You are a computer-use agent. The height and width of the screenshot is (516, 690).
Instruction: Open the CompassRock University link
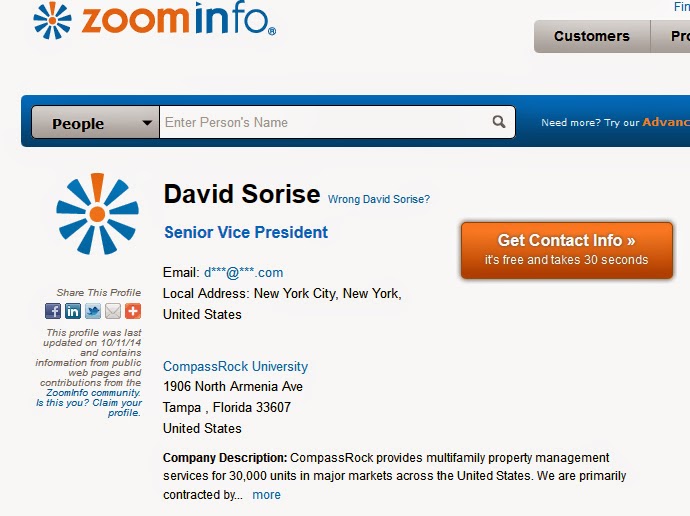(235, 366)
